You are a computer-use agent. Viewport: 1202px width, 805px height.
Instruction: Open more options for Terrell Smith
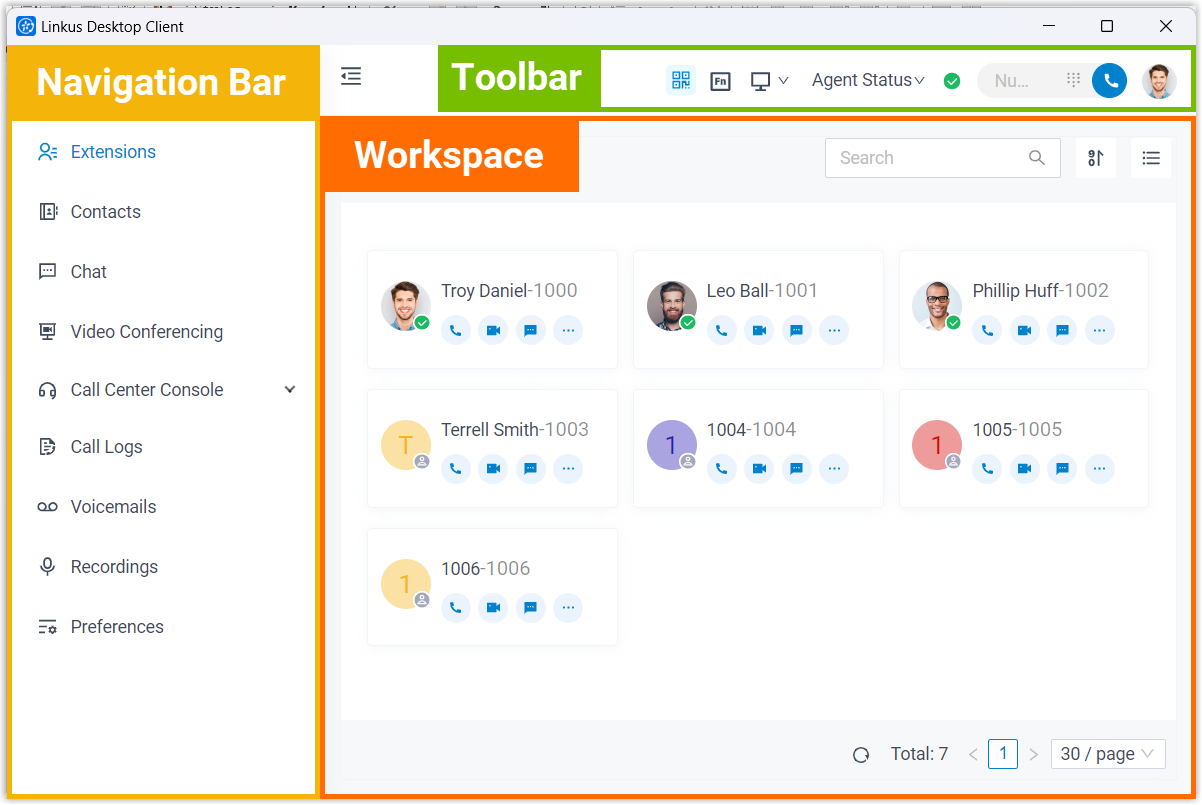click(x=568, y=468)
